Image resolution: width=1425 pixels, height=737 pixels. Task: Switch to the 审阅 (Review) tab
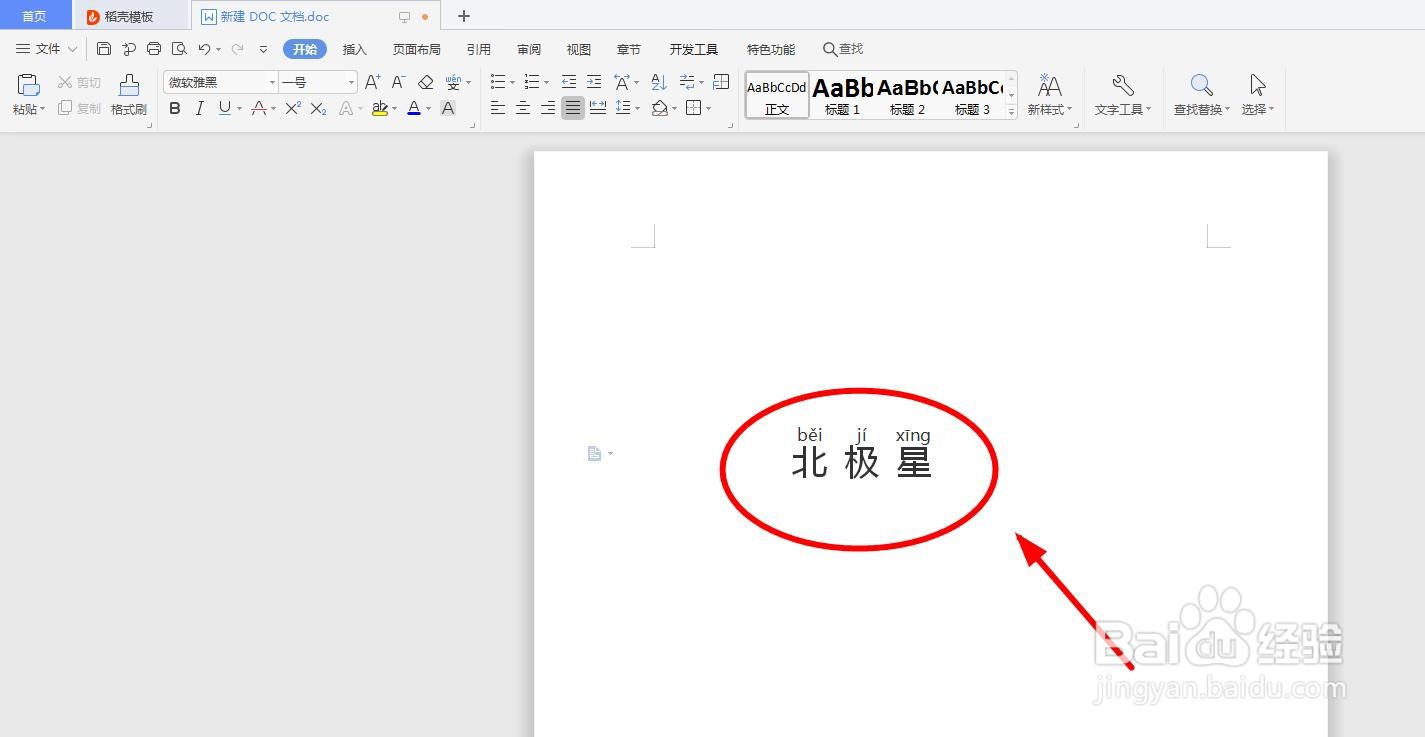click(x=529, y=49)
